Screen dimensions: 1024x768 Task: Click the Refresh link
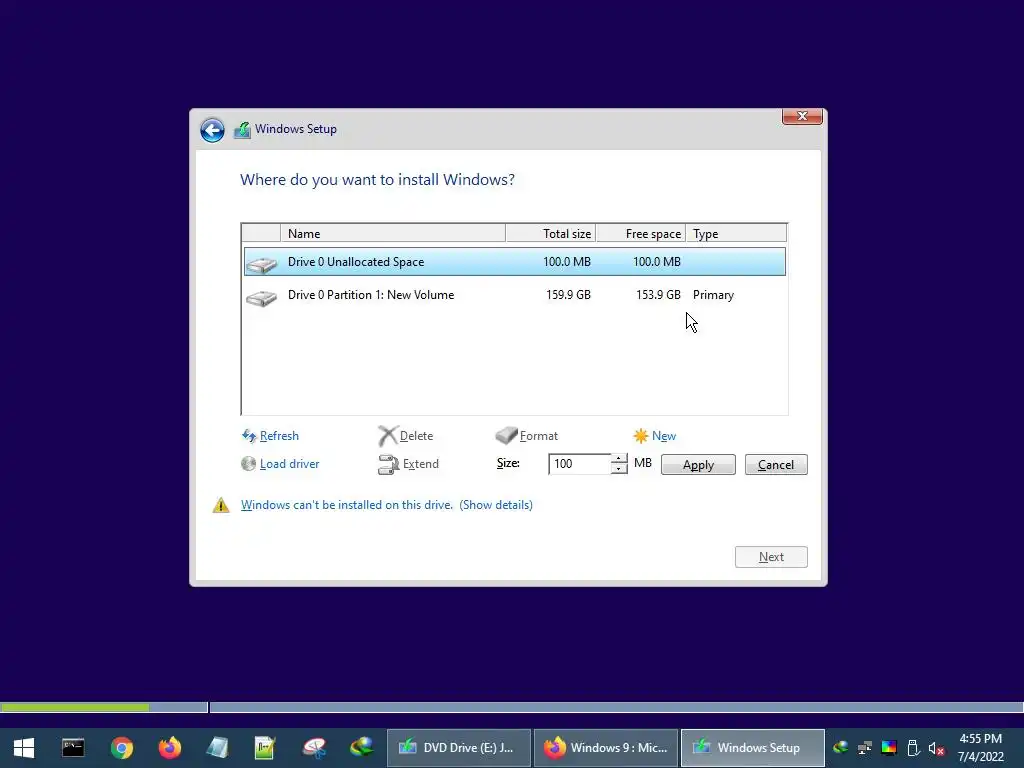279,436
